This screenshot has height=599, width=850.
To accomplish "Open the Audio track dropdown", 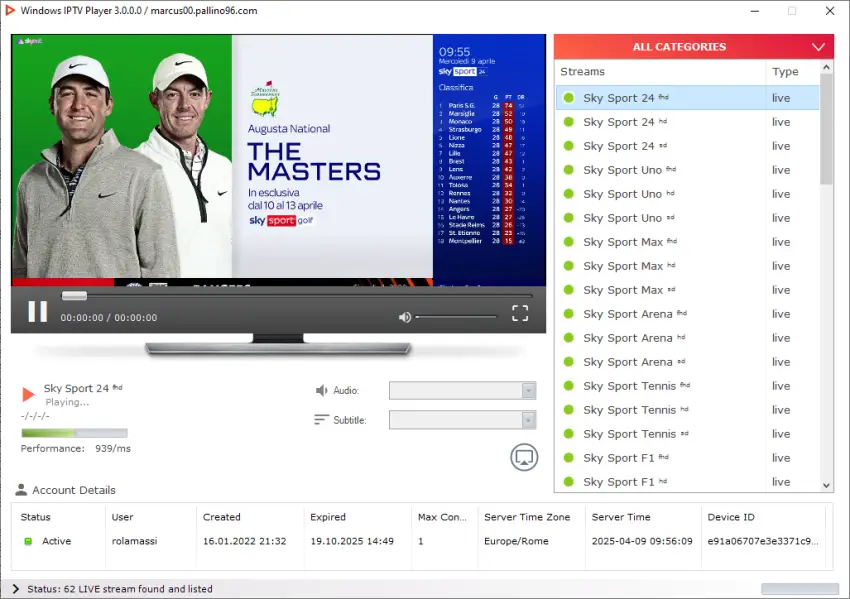I will 462,390.
